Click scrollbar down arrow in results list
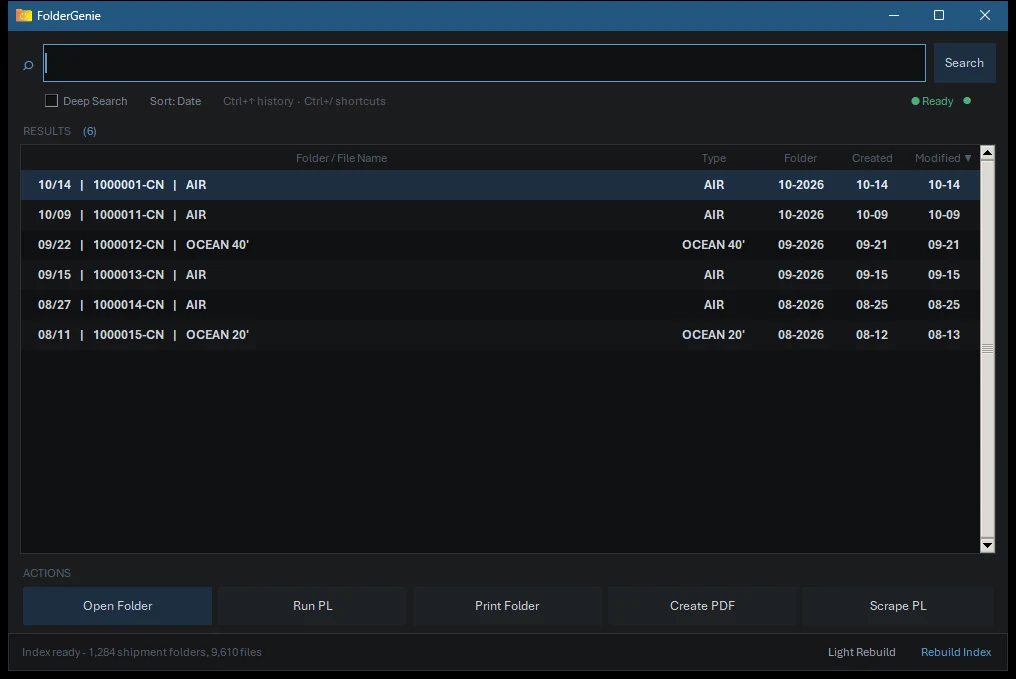Screen dimensions: 1016x679 coord(987,546)
